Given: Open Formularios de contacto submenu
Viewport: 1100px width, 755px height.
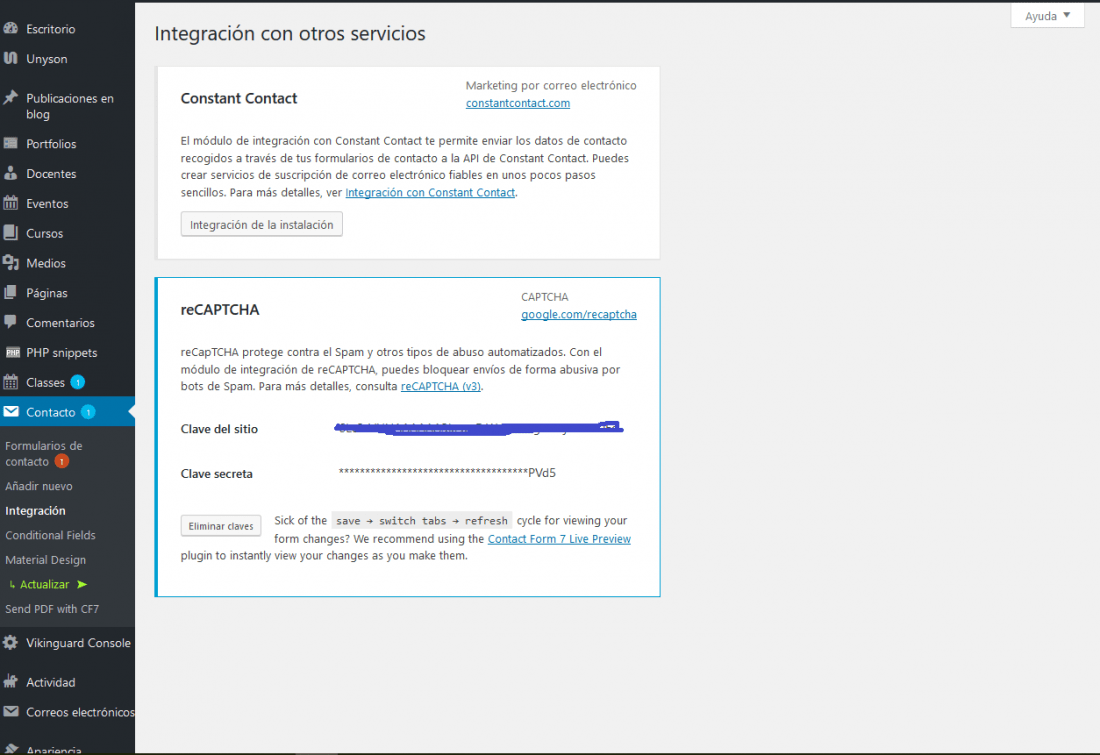Looking at the screenshot, I should point(43,453).
